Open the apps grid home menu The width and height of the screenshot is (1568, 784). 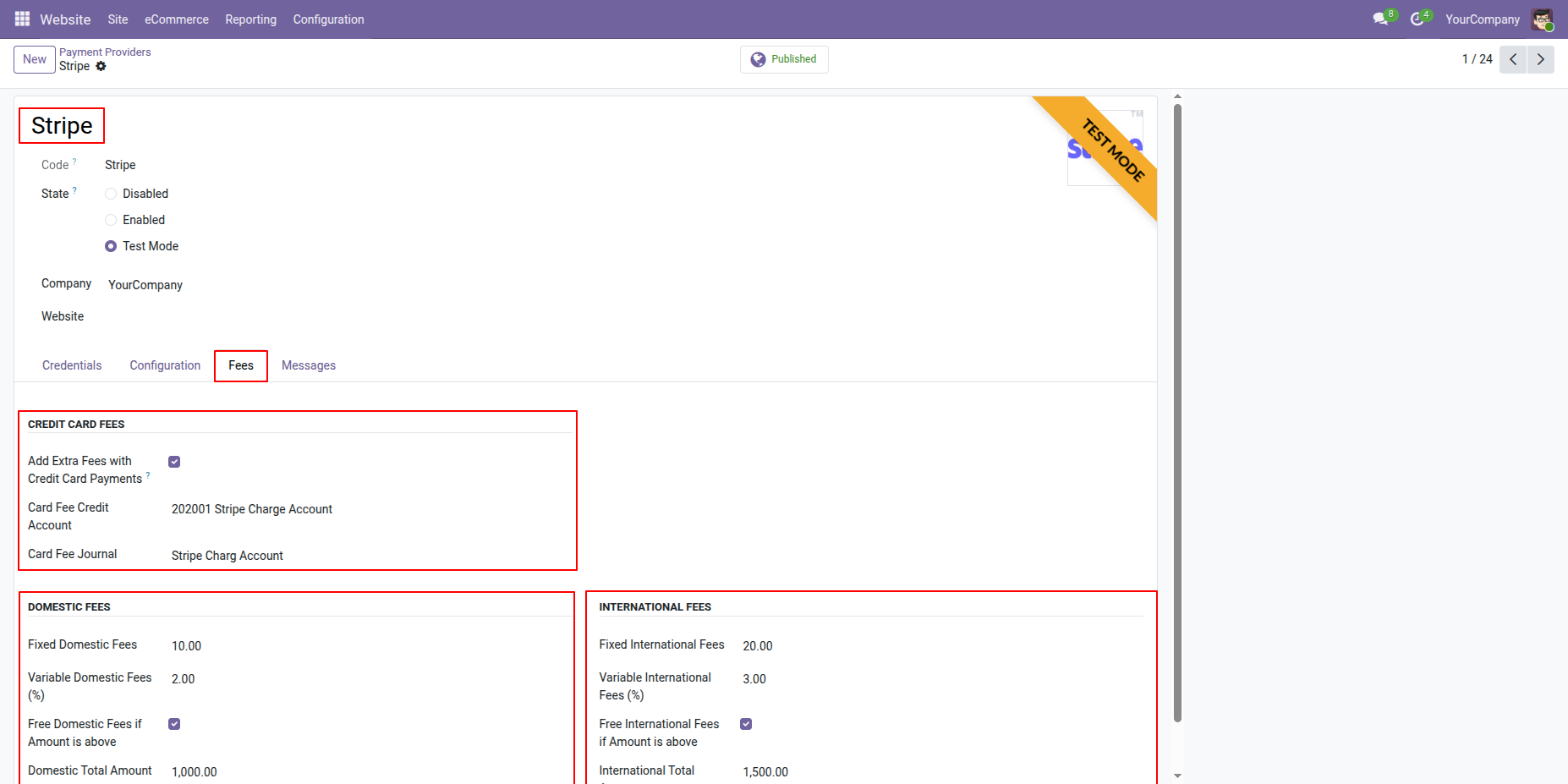tap(22, 19)
